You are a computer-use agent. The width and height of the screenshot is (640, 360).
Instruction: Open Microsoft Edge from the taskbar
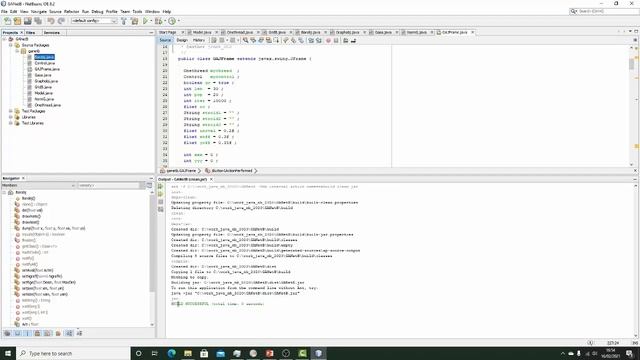[171, 353]
